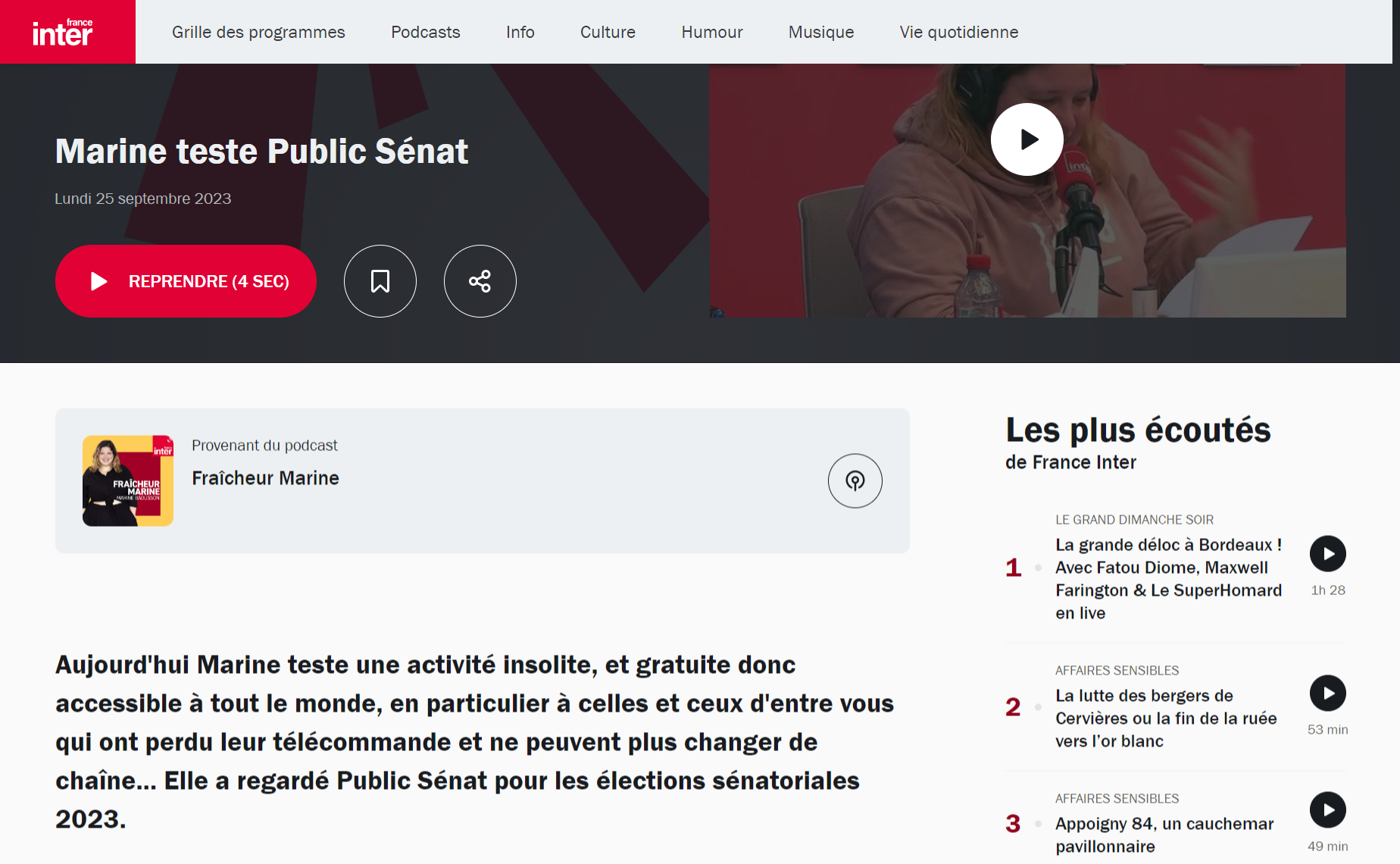
Task: Click the Les plus écoutés heading
Action: pyautogui.click(x=1138, y=430)
